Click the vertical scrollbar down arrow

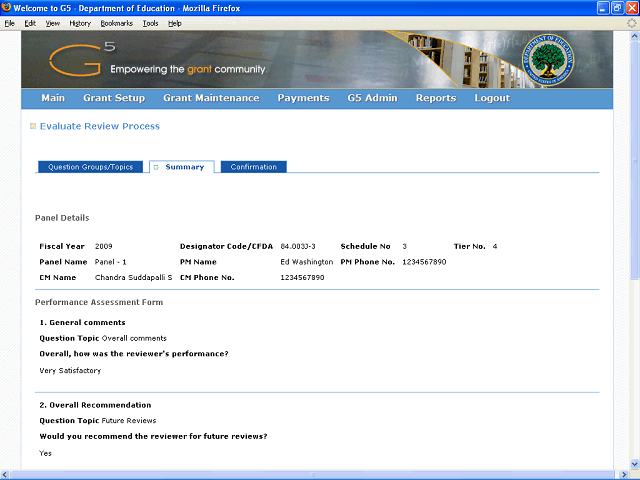click(634, 464)
